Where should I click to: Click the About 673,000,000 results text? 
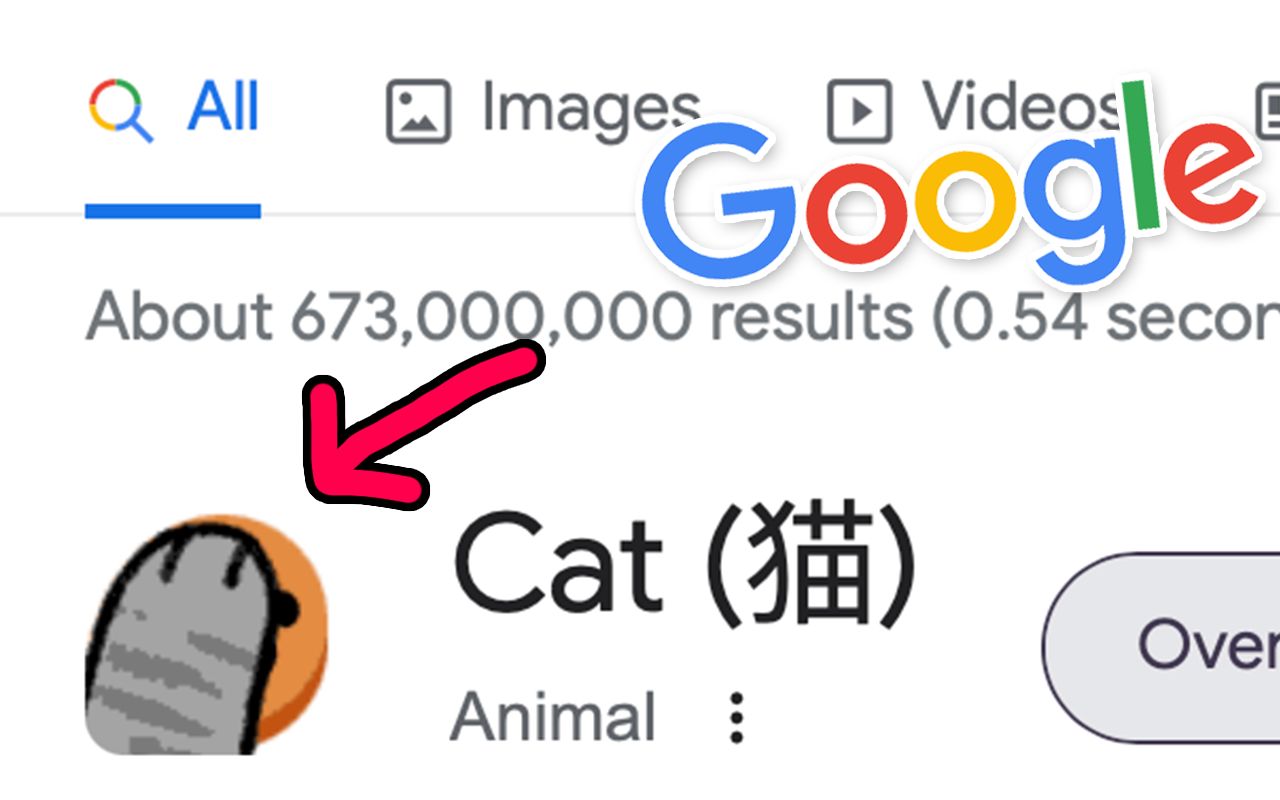680,316
